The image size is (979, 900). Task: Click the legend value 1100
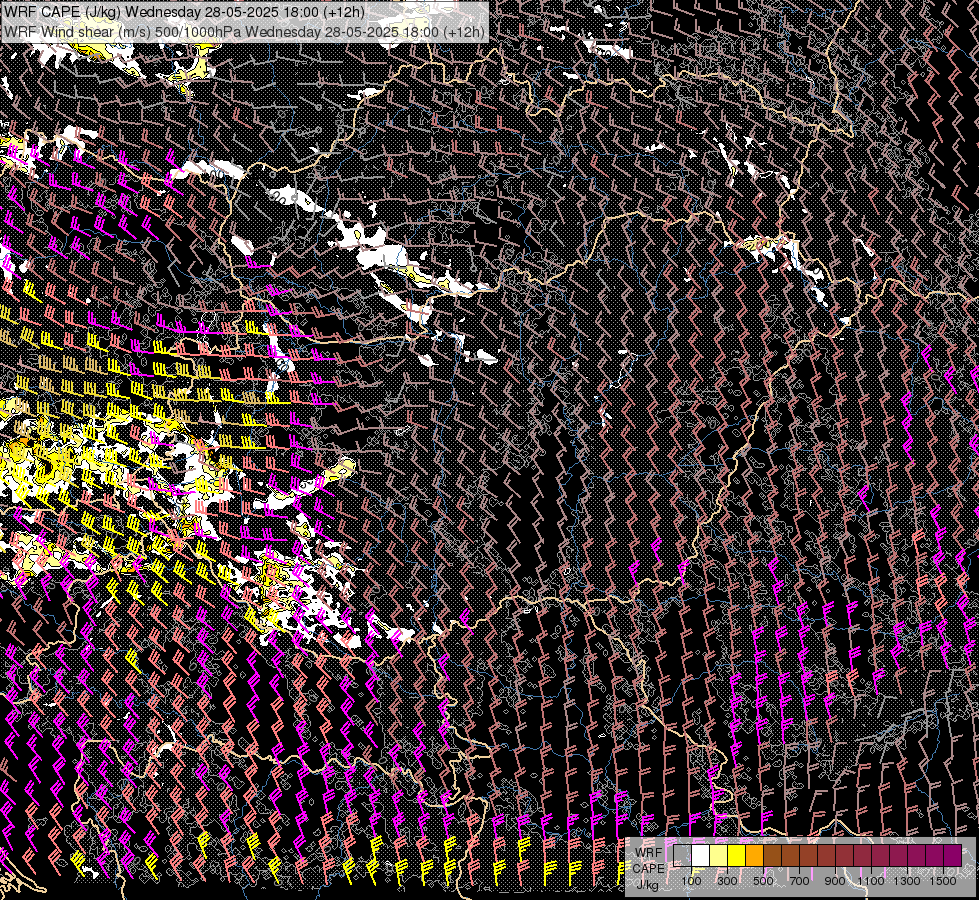(x=870, y=881)
